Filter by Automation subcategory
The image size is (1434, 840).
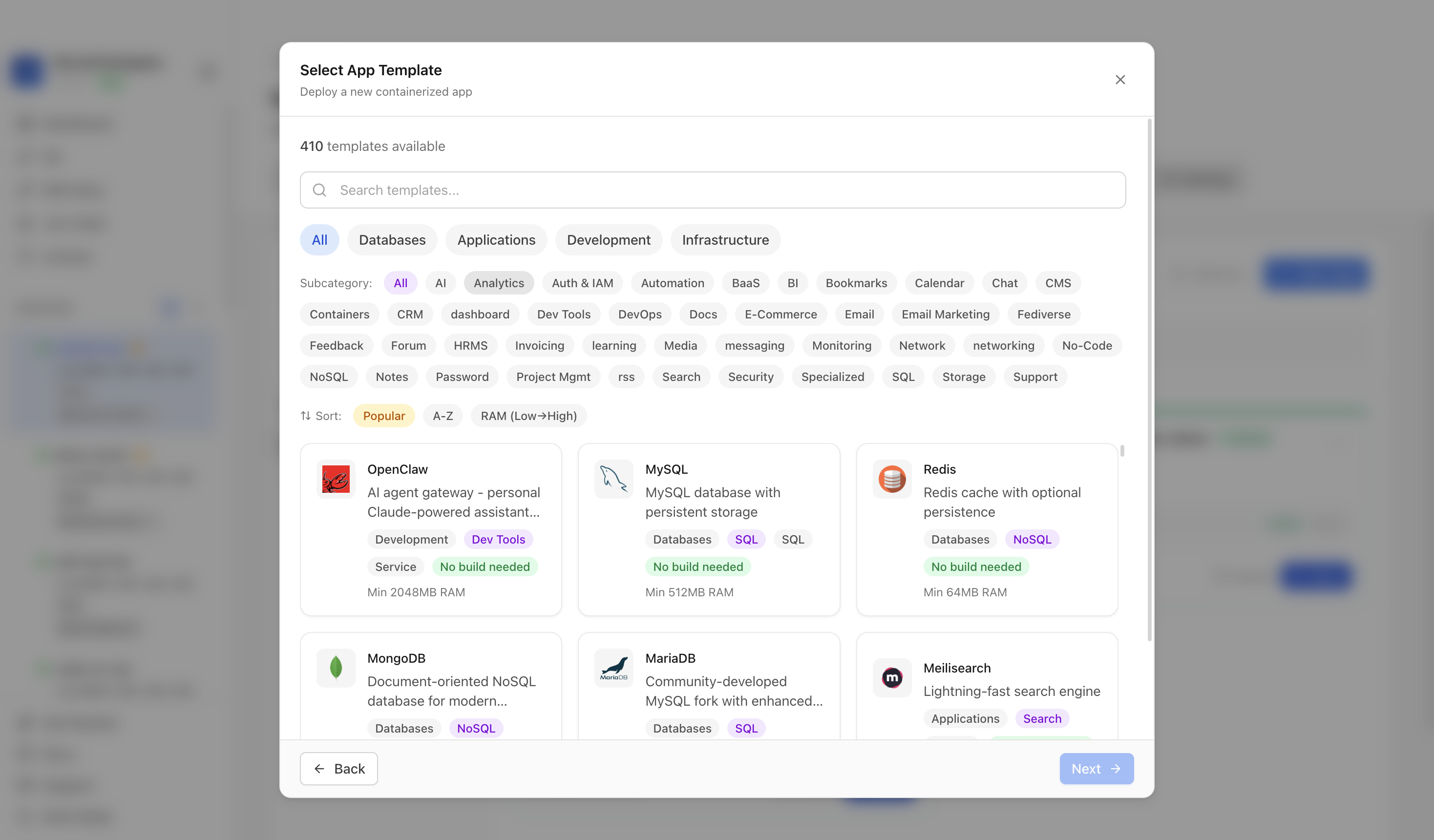tap(673, 283)
